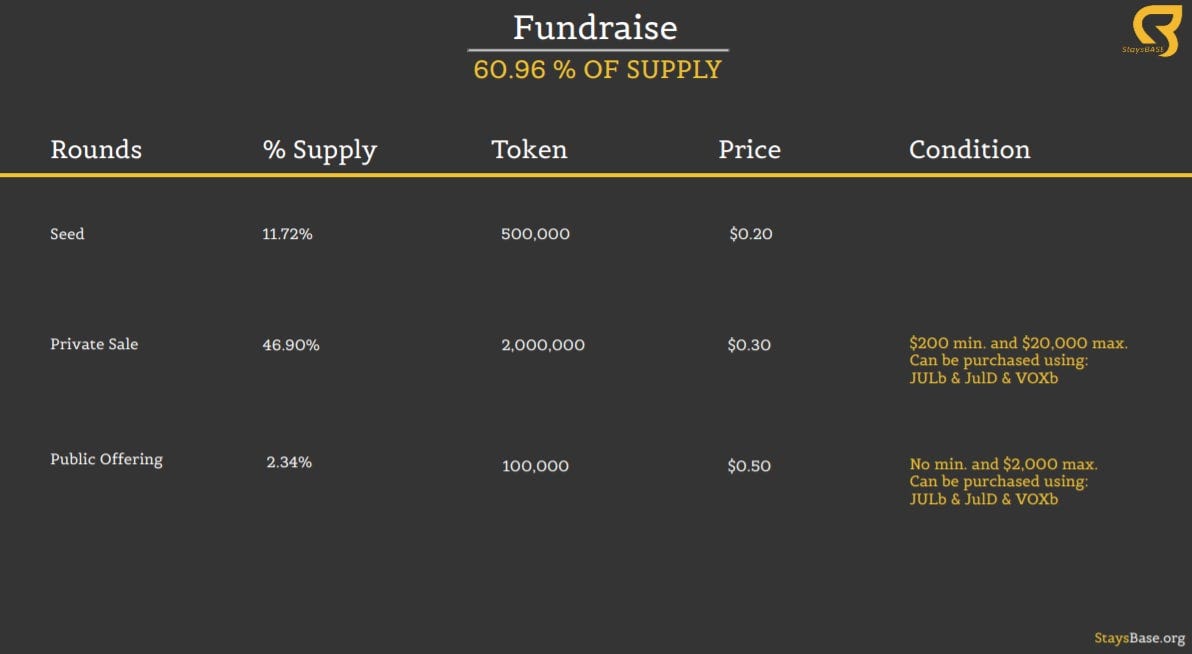This screenshot has width=1192, height=654.
Task: Select the Condition column header
Action: tap(970, 149)
